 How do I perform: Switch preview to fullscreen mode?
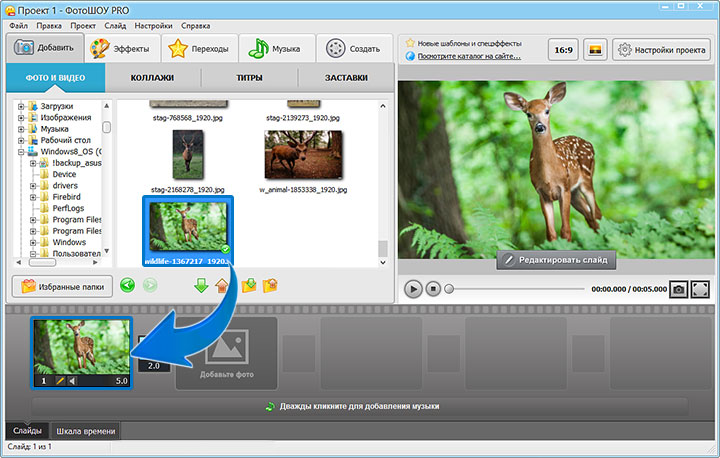click(x=700, y=288)
